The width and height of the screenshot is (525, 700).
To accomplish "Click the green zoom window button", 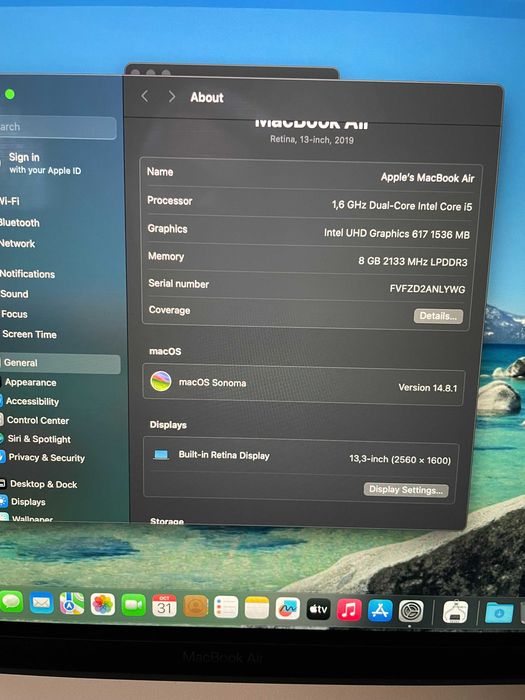I will (x=10, y=94).
